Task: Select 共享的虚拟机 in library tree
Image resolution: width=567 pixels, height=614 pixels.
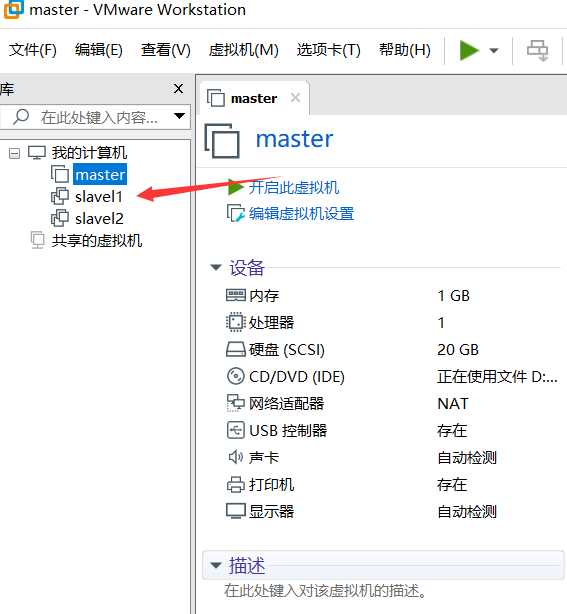Action: tap(97, 240)
